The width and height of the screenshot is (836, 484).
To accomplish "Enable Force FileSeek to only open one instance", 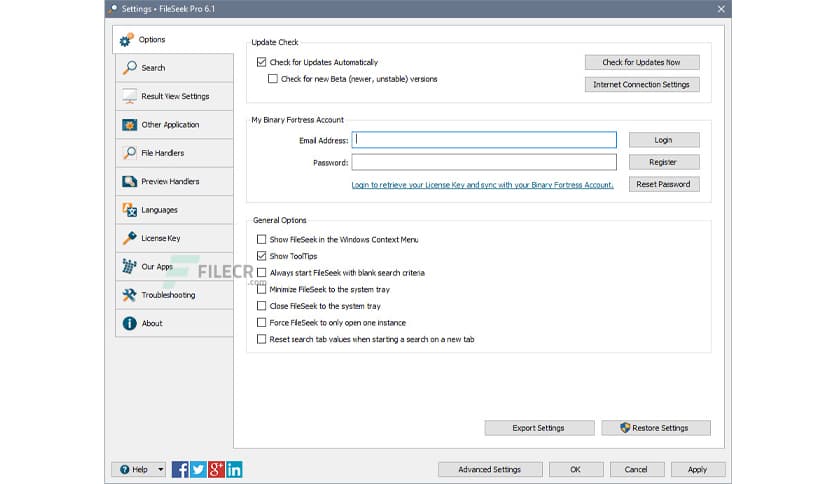I will (261, 322).
